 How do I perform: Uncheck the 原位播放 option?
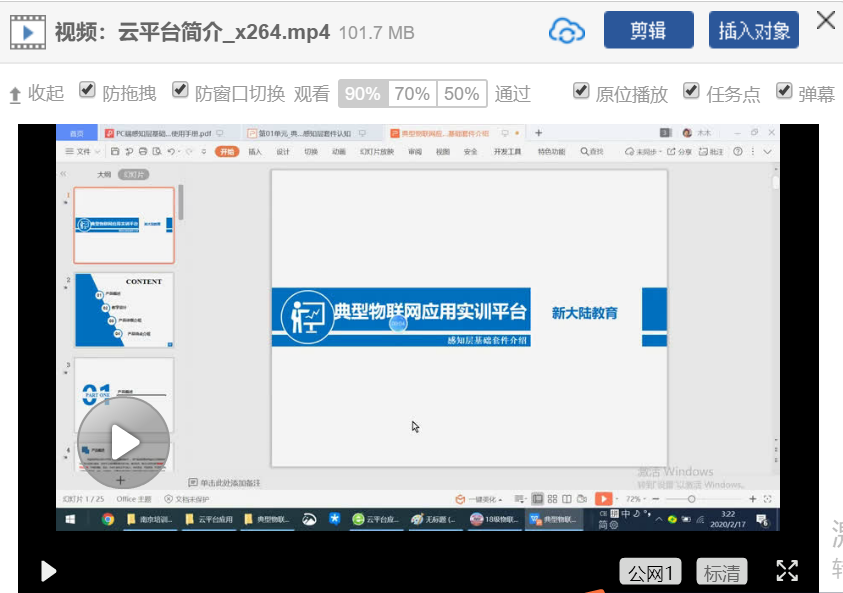(581, 91)
